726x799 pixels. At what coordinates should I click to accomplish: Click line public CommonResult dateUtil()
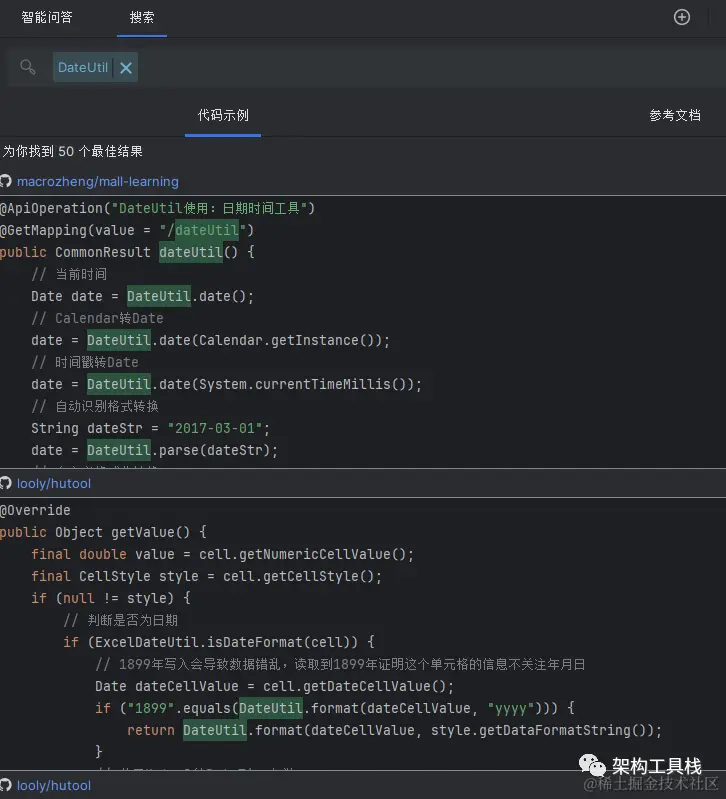(x=127, y=252)
